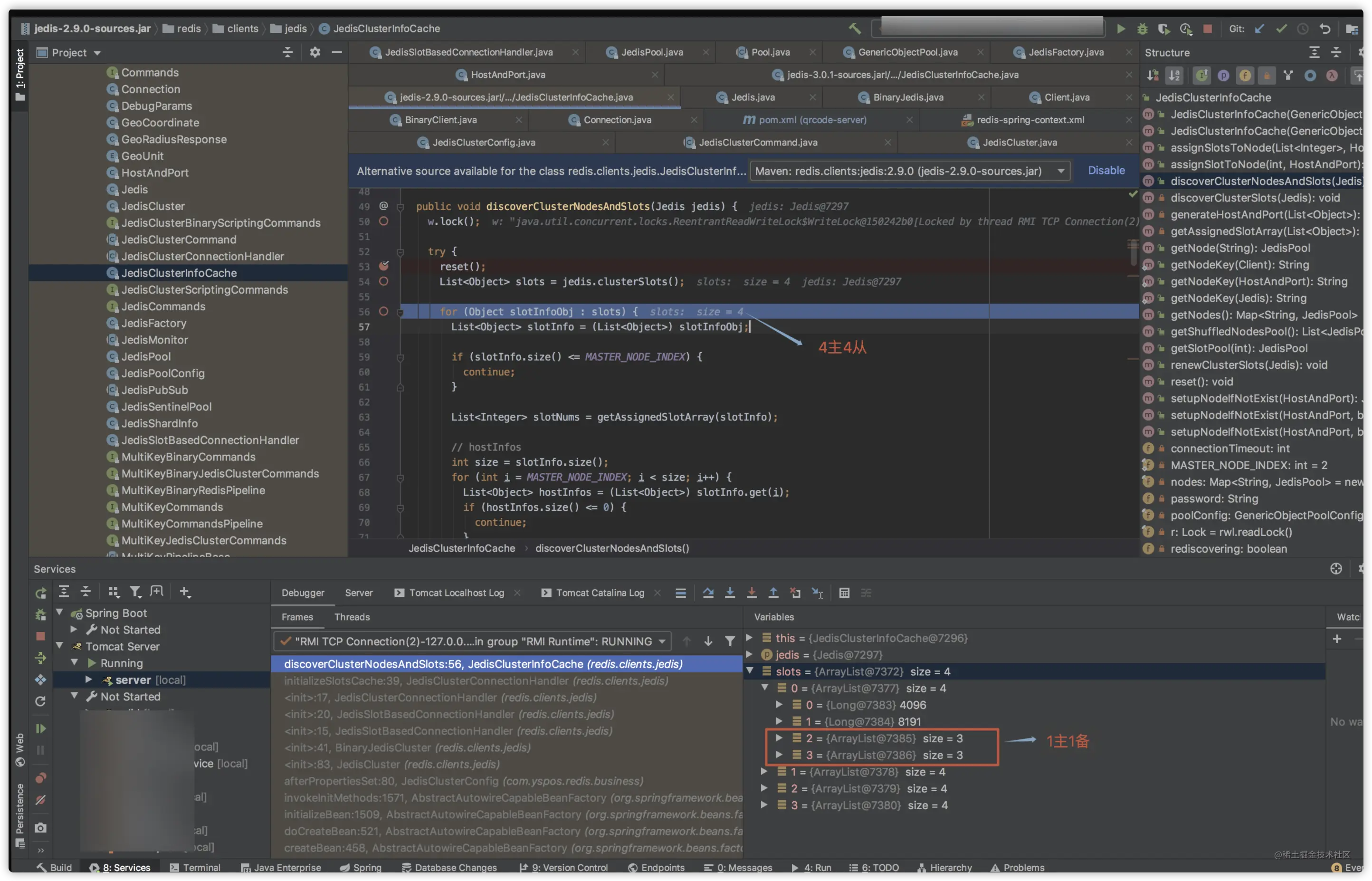Click Step Over in the debugger toolbar
This screenshot has height=881, width=1372.
708,593
